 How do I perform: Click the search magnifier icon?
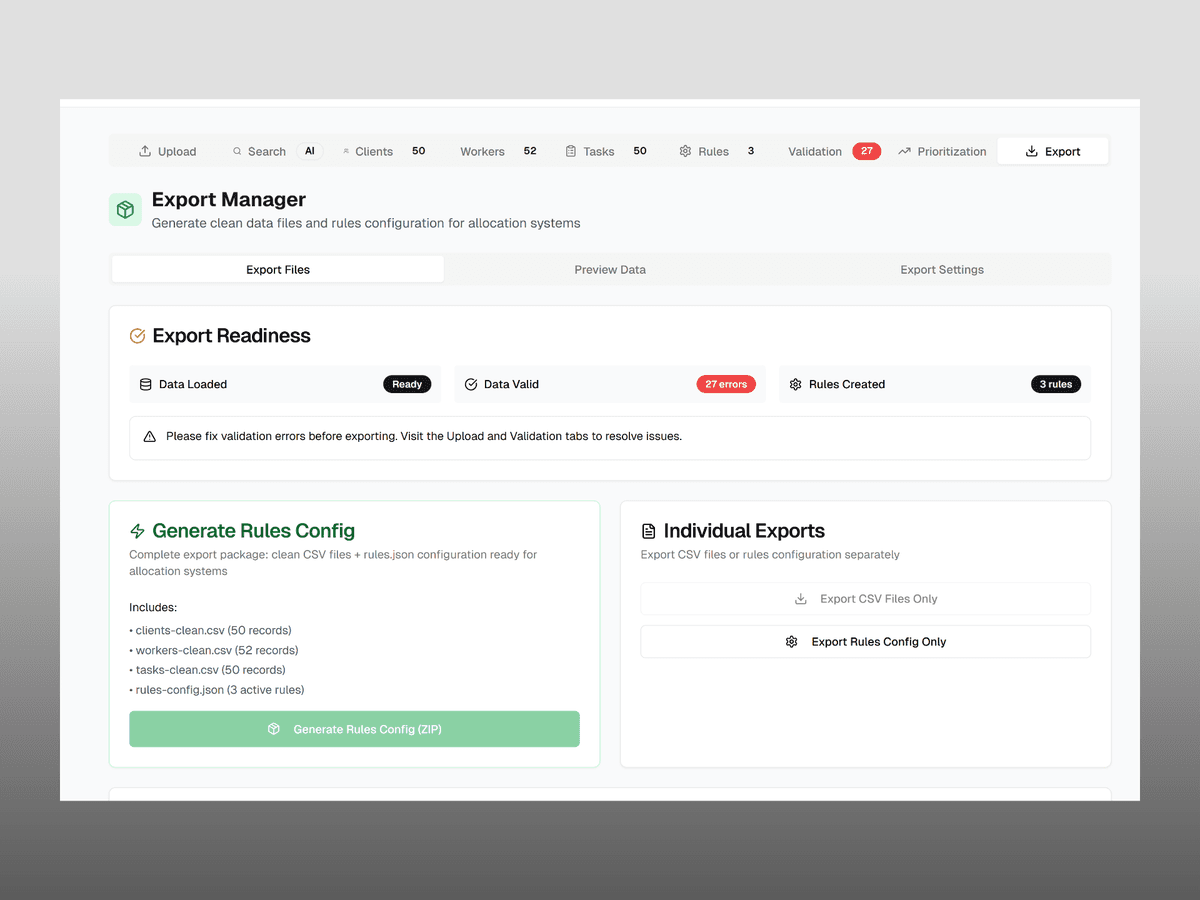click(237, 152)
